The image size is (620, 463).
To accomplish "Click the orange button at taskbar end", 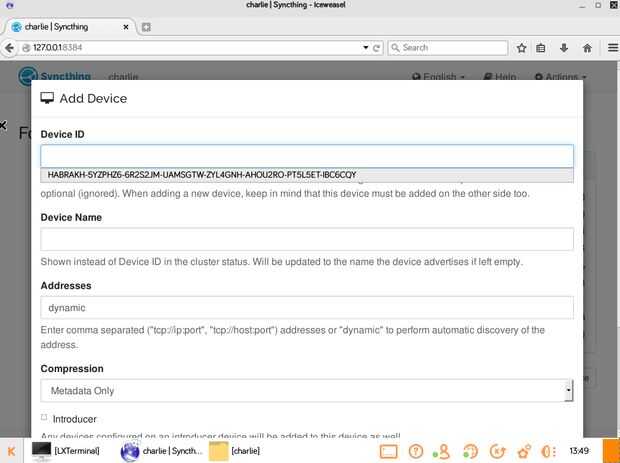I will coord(611,451).
